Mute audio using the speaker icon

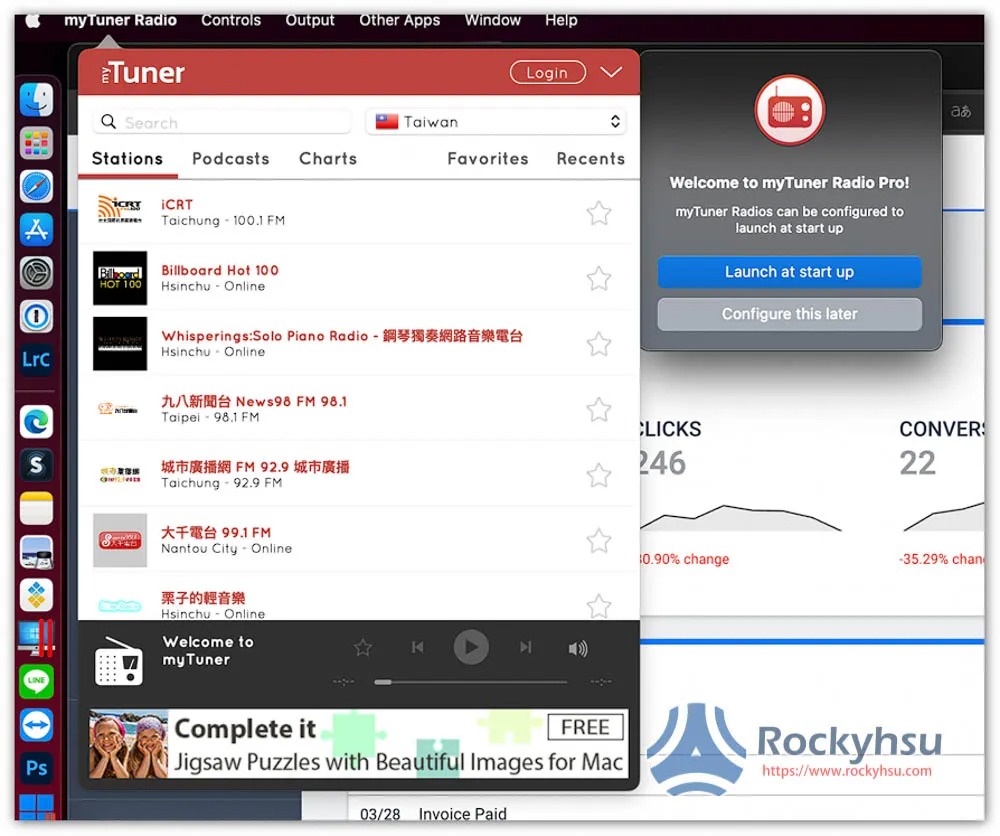click(x=578, y=649)
